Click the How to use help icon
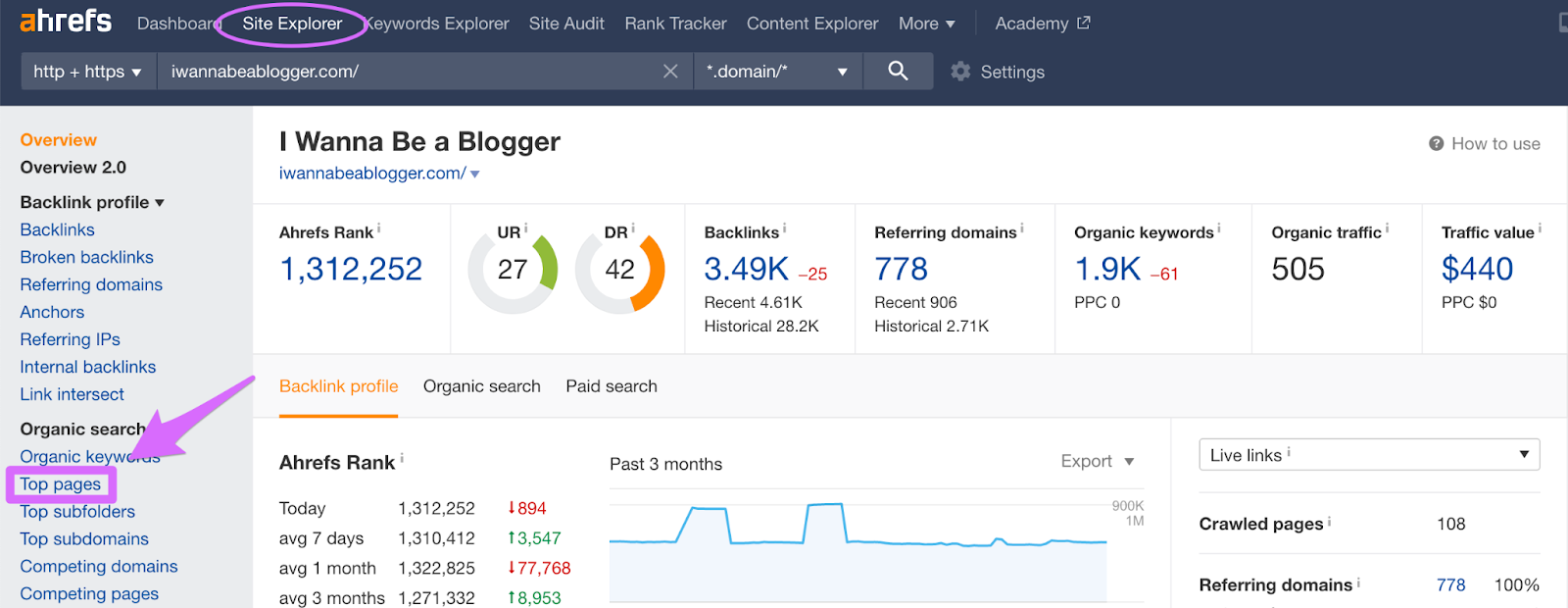This screenshot has width=1568, height=608. 1436,144
